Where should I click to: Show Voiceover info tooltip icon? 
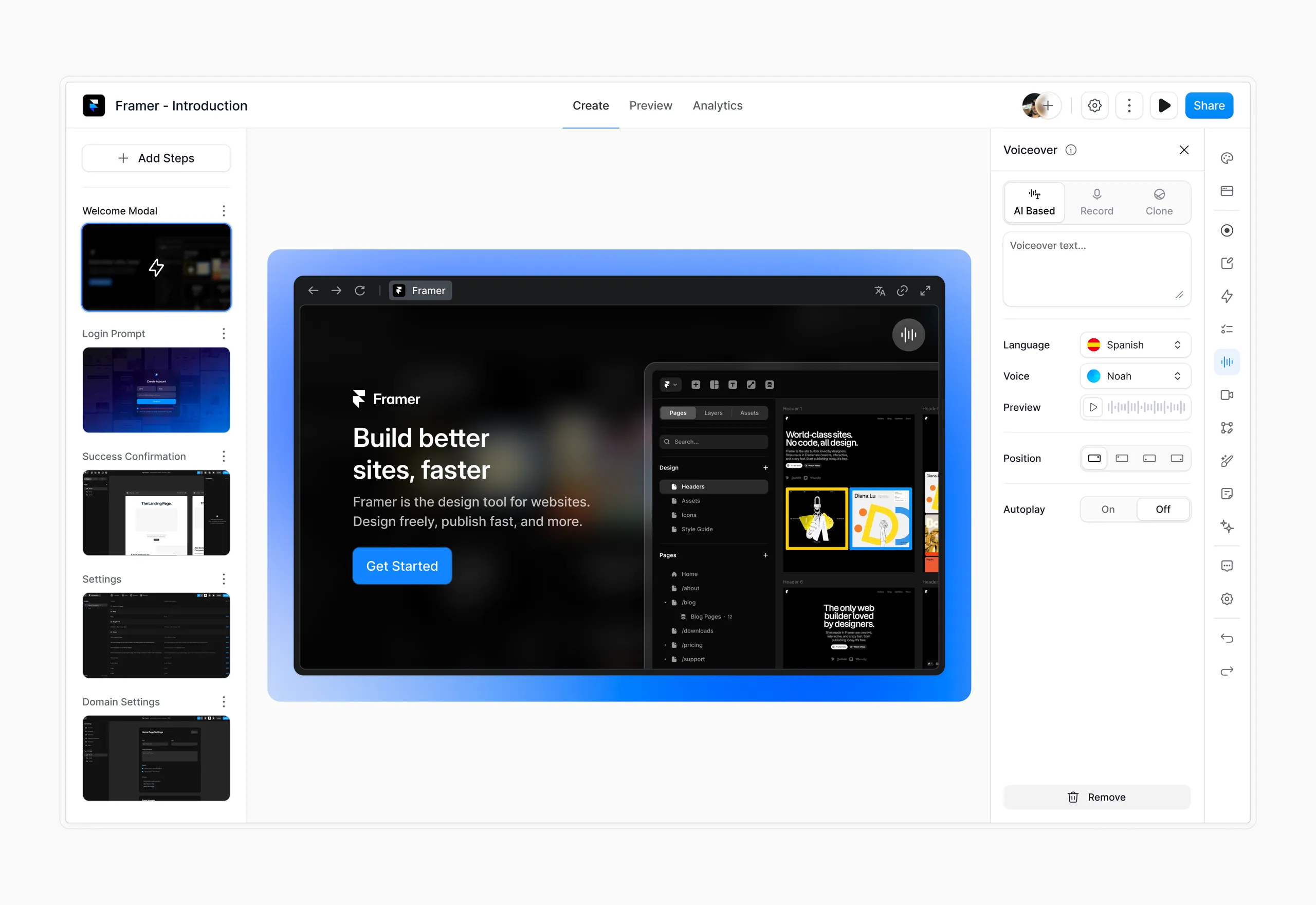(1071, 150)
